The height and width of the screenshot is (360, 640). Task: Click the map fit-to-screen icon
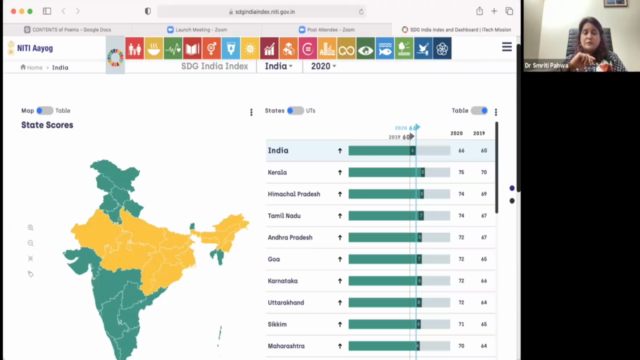(x=31, y=258)
